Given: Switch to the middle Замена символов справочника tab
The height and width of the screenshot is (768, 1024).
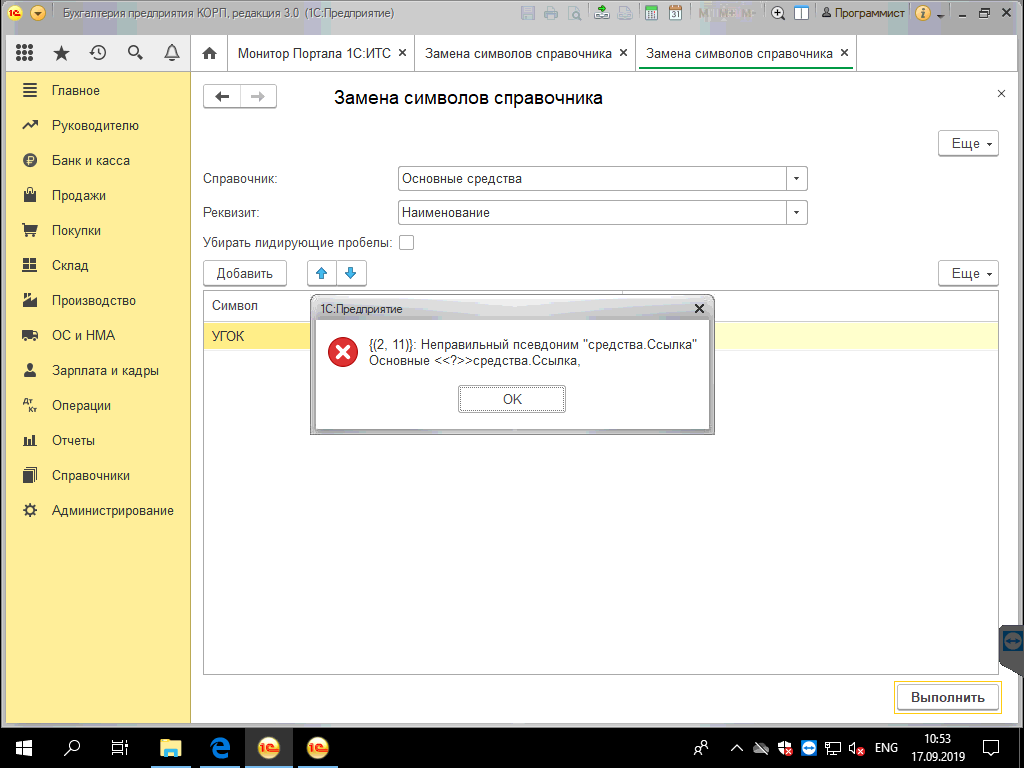Looking at the screenshot, I should pos(519,54).
